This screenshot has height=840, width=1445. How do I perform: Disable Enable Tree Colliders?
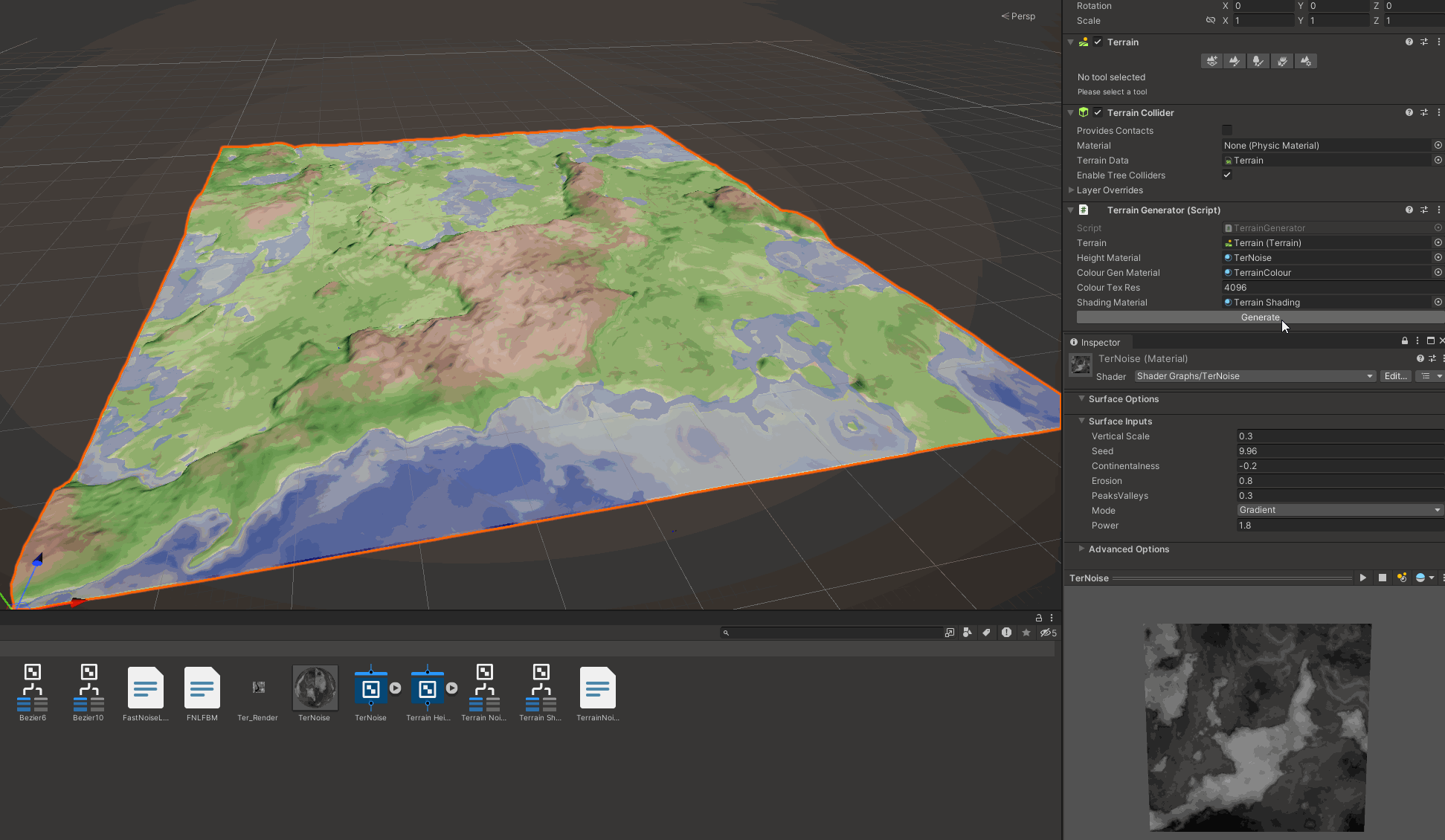[x=1227, y=175]
